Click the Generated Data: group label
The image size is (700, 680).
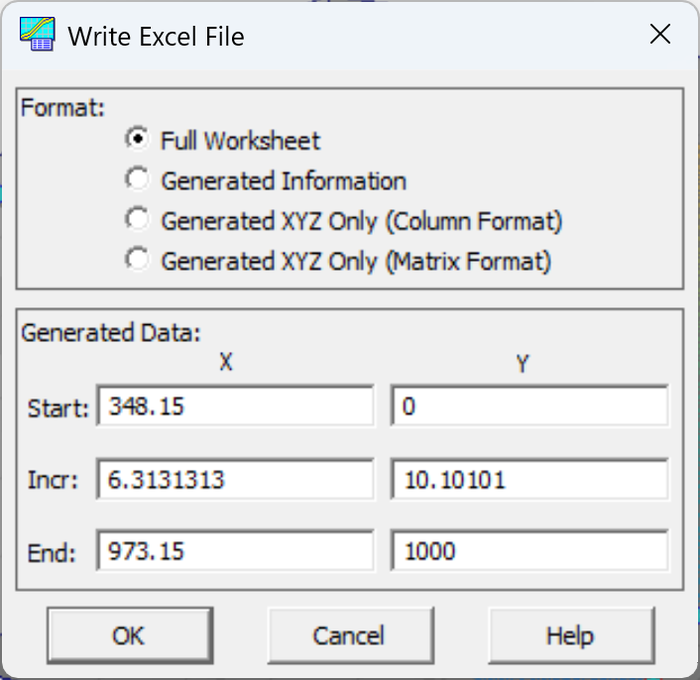tap(111, 333)
